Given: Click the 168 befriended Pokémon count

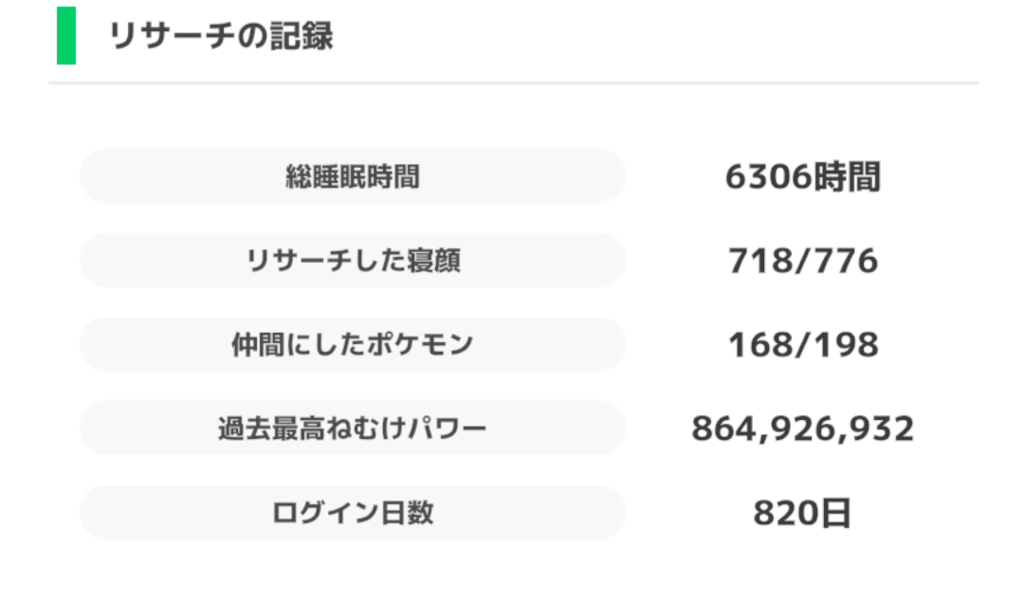Looking at the screenshot, I should 757,346.
